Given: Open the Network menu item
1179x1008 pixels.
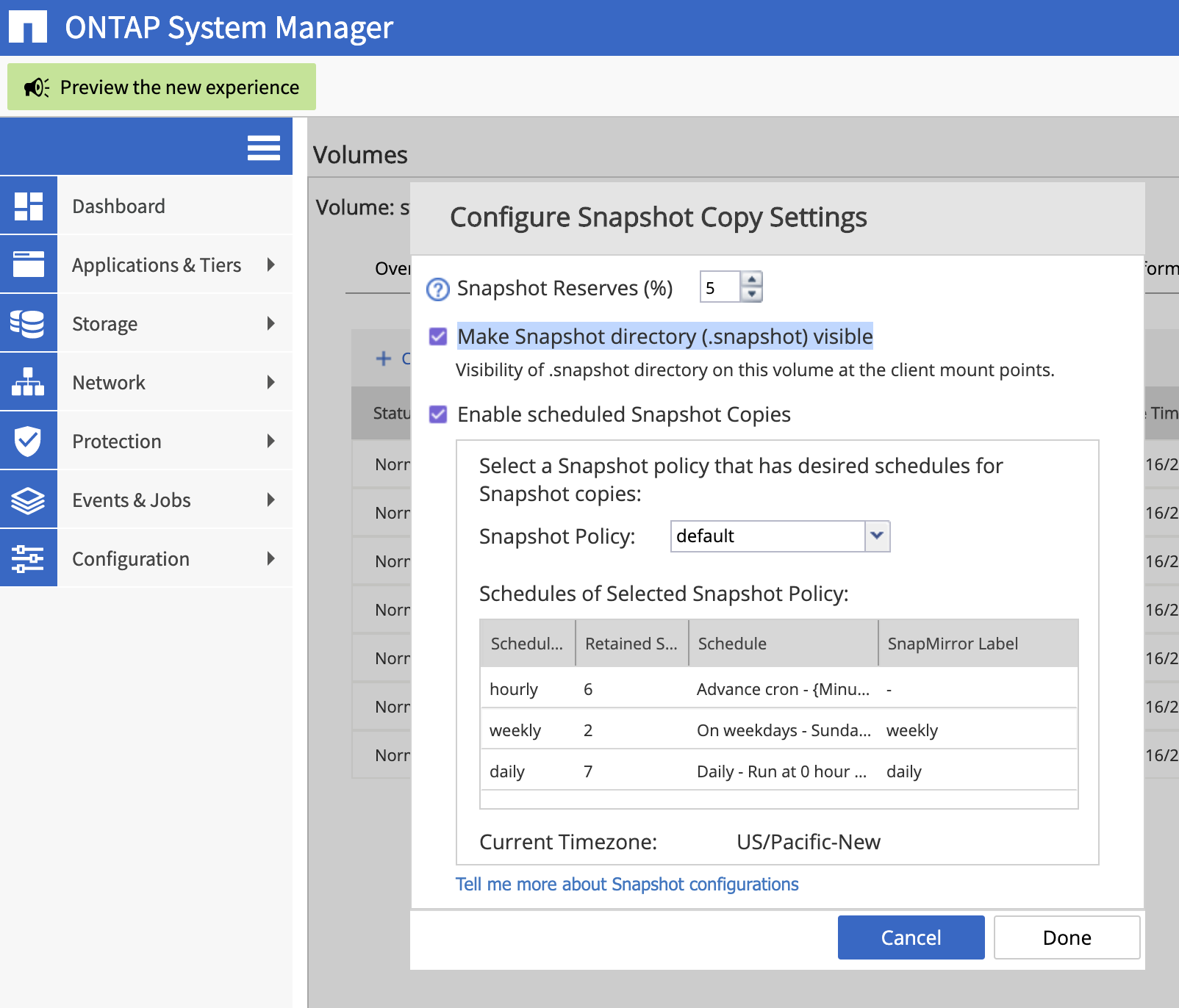Looking at the screenshot, I should coord(109,382).
